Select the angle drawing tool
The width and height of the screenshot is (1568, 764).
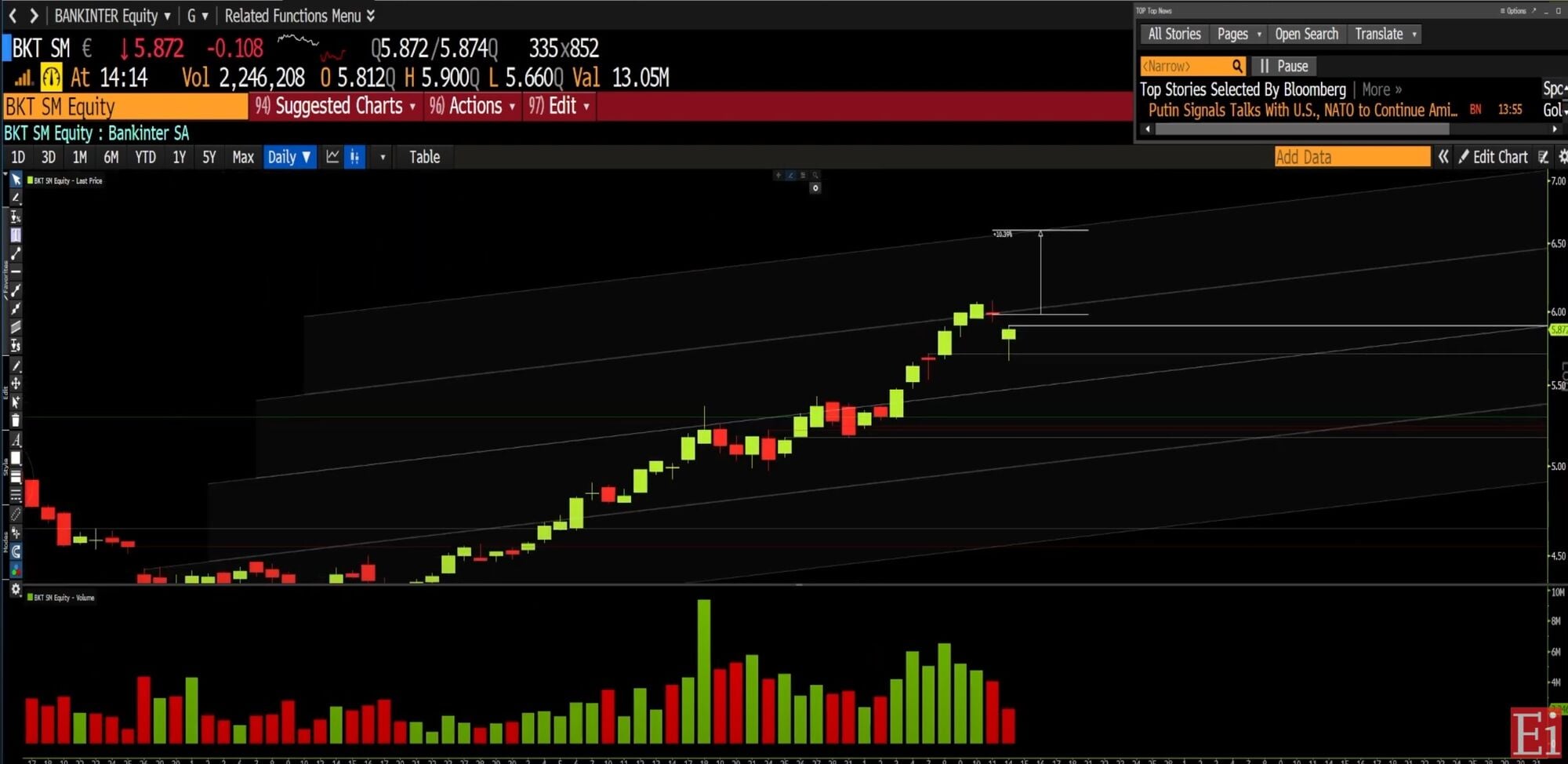coord(16,198)
